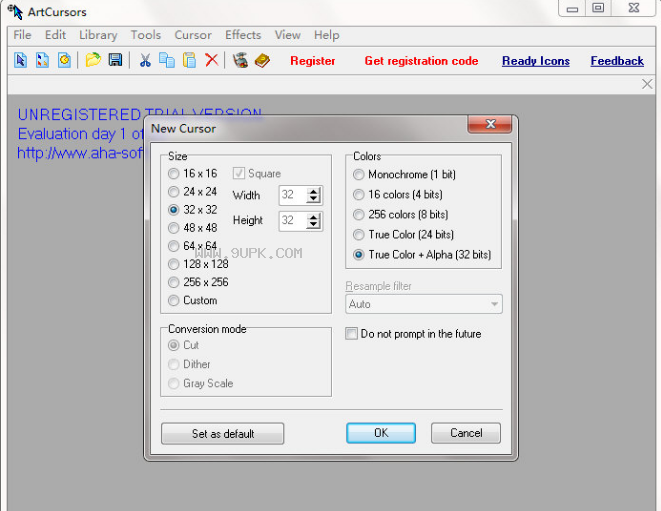Viewport: 661px width, 511px height.
Task: Click the wizard character toolbar icon
Action: (241, 60)
